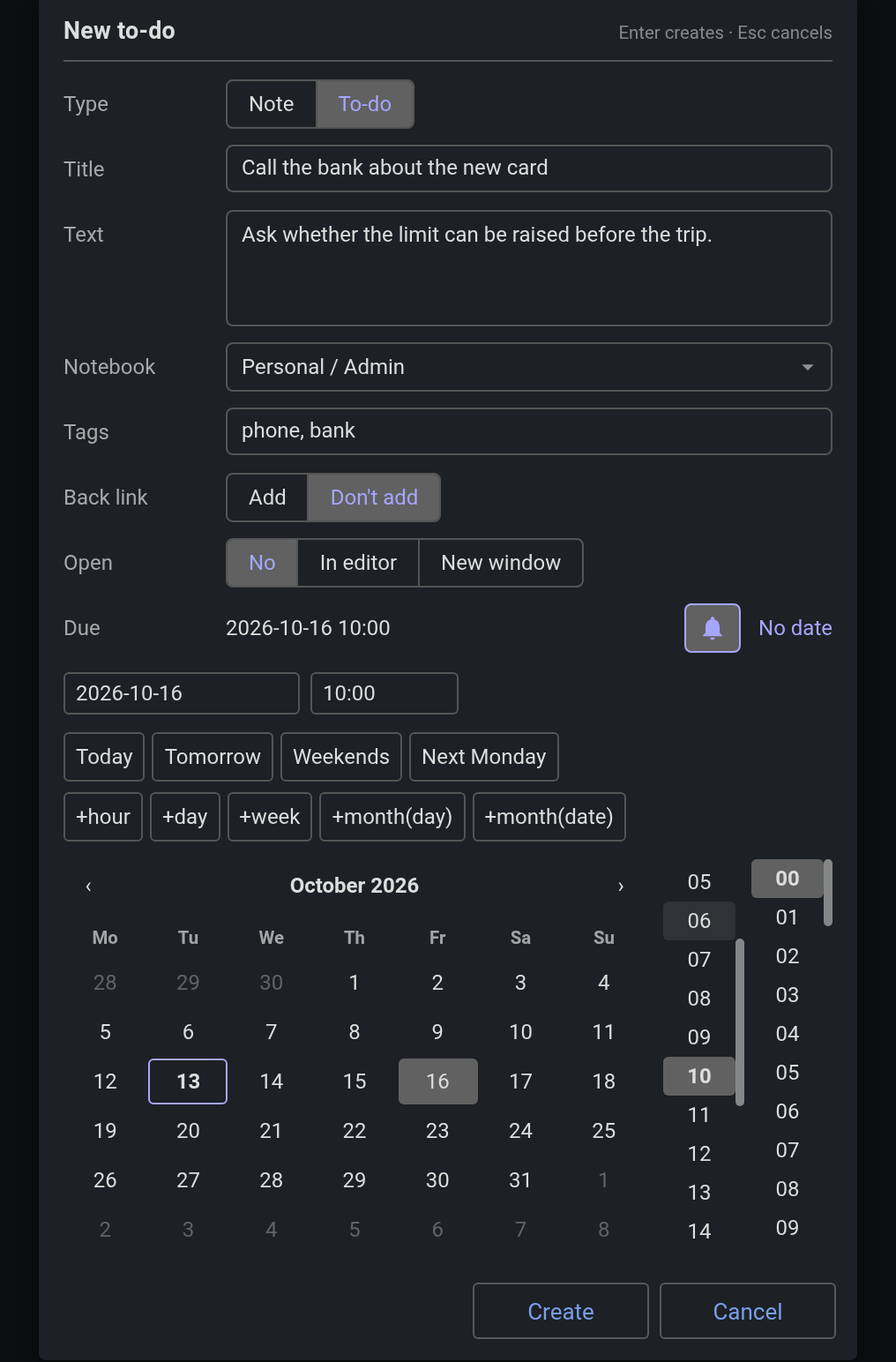Click the Next Monday preset button

484,757
